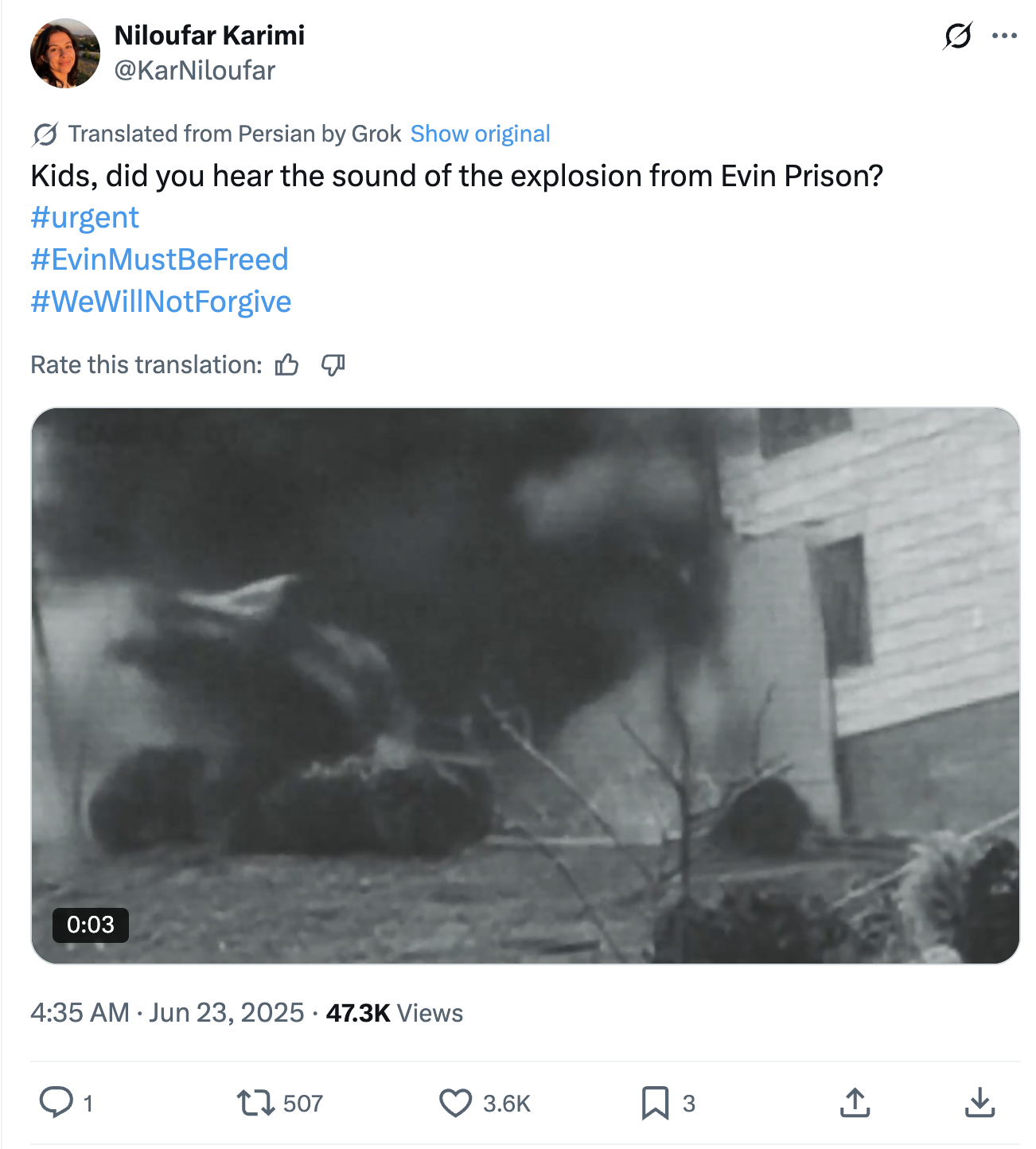Image resolution: width=1036 pixels, height=1149 pixels.
Task: Rate the translation with thumbs down
Action: 333,365
